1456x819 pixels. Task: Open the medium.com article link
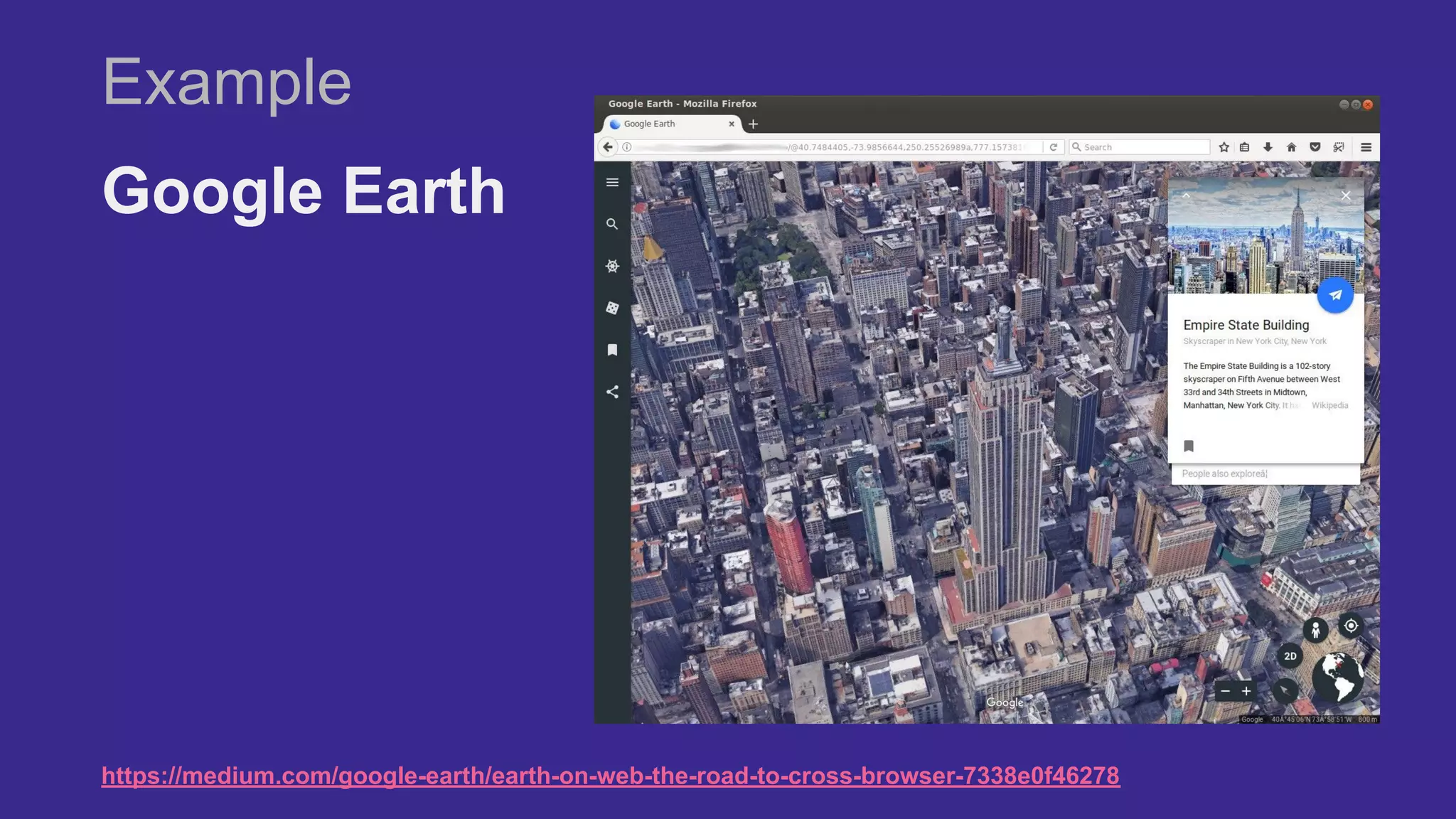[611, 776]
